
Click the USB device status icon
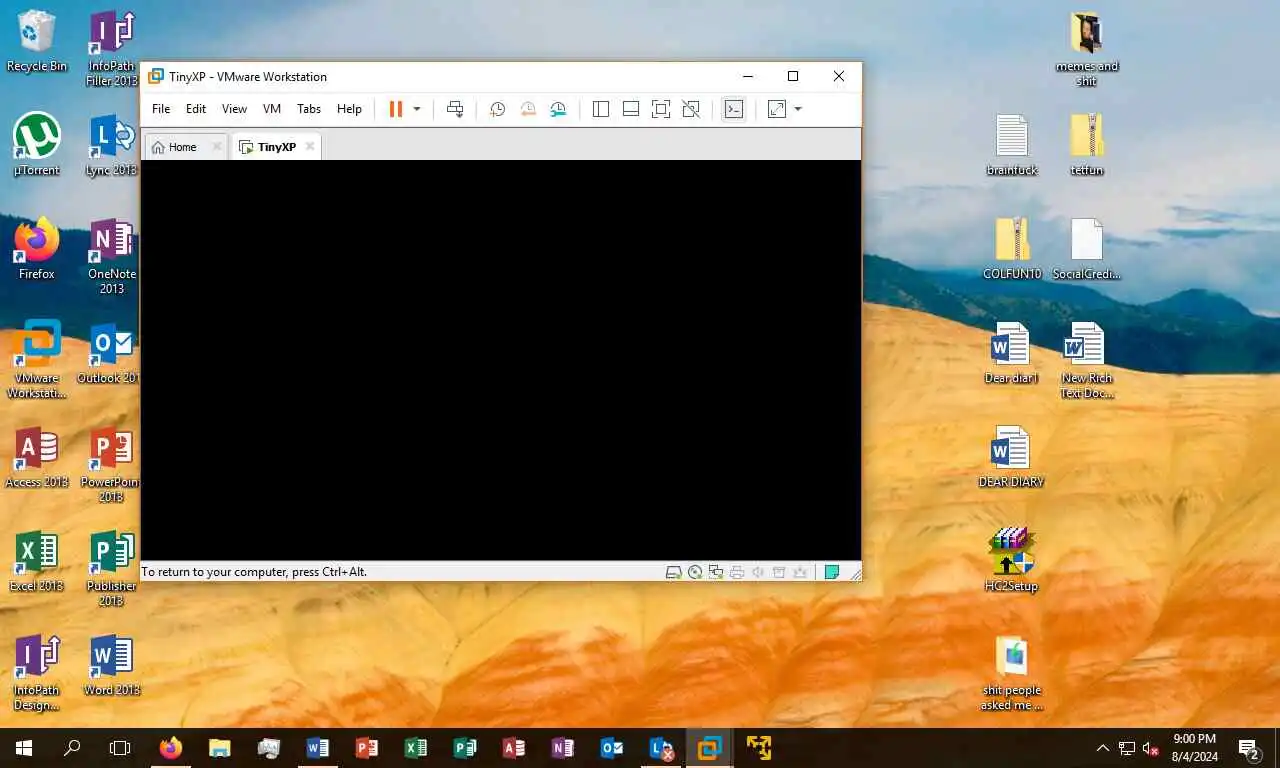(779, 572)
